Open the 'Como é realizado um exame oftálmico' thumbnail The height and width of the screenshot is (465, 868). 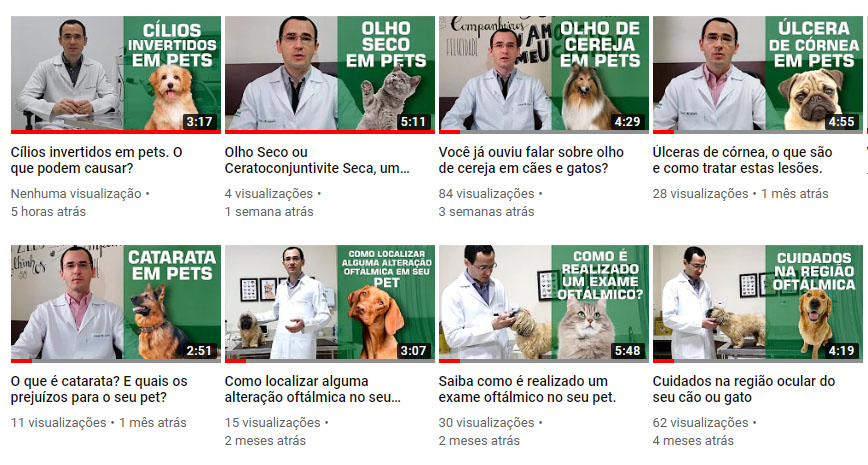(x=544, y=304)
